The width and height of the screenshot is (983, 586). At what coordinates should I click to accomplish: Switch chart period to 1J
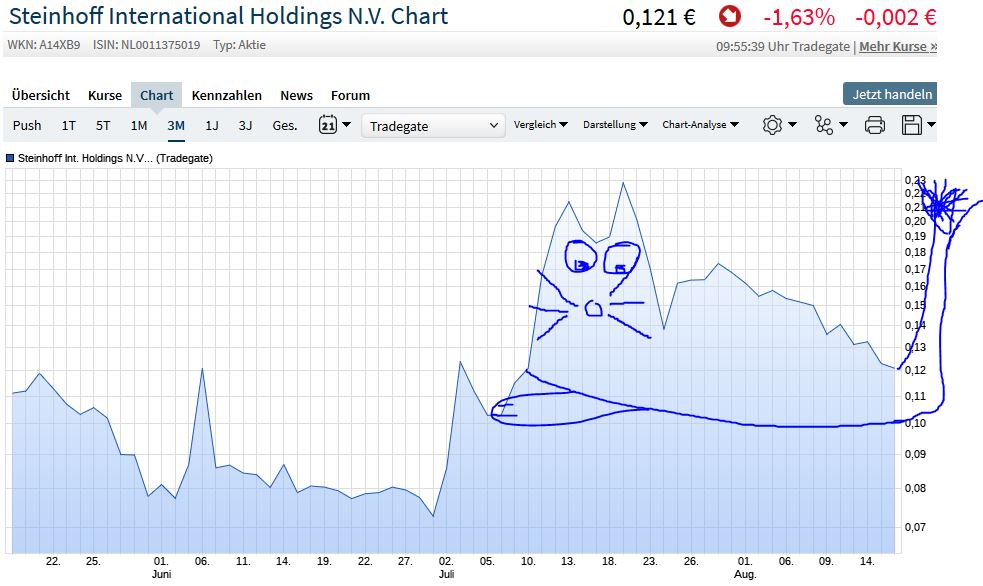pos(211,126)
